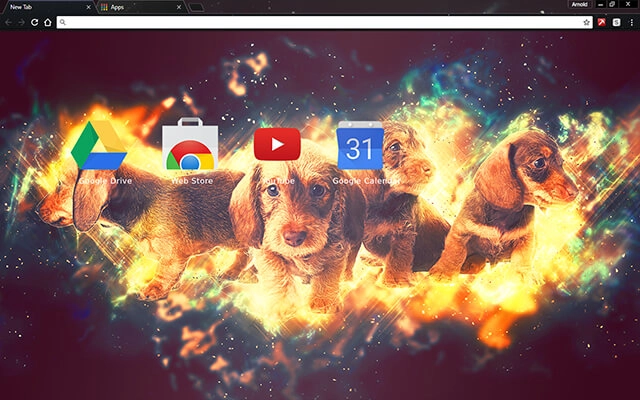Open the Chrome three-dot menu
Image resolution: width=640 pixels, height=400 pixels.
[x=631, y=22]
